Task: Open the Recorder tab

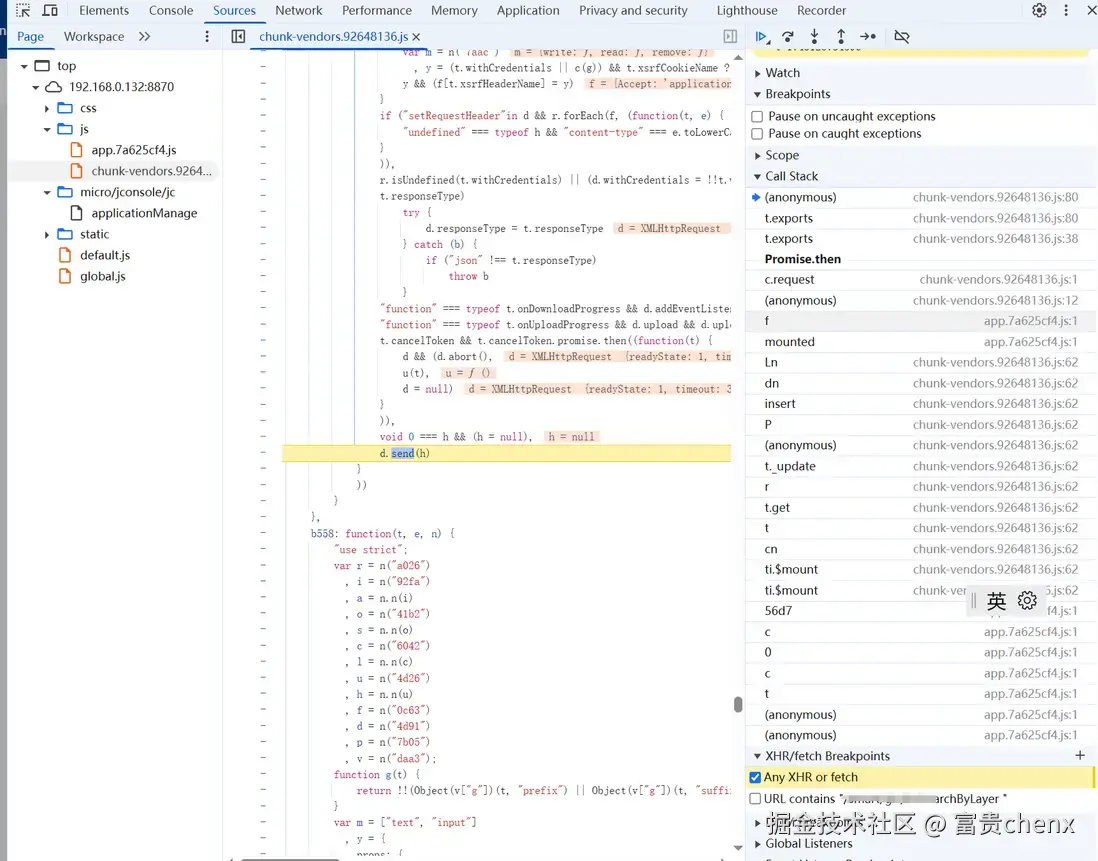Action: pyautogui.click(x=821, y=10)
